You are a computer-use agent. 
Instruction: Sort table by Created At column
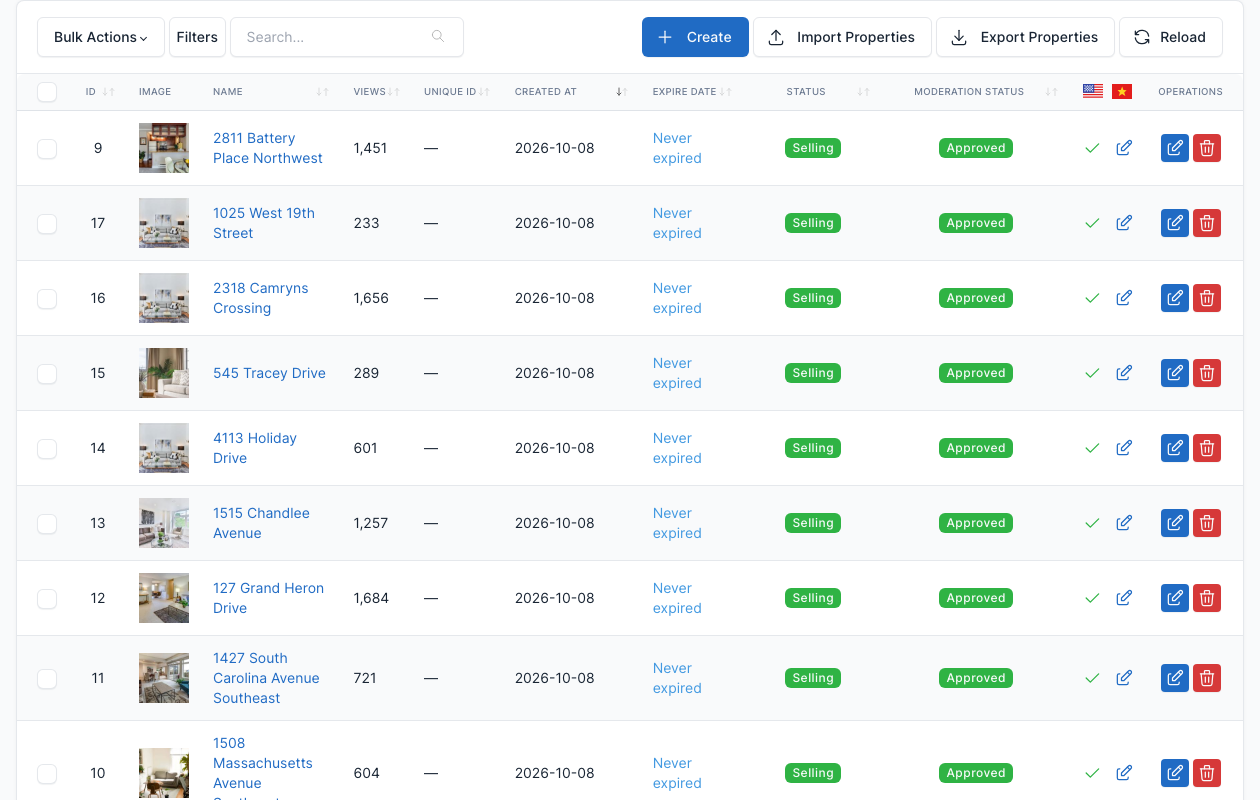click(x=570, y=91)
